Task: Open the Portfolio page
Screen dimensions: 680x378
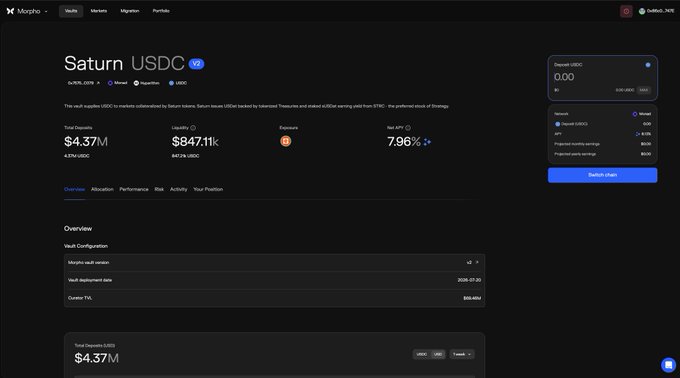Action: (161, 11)
